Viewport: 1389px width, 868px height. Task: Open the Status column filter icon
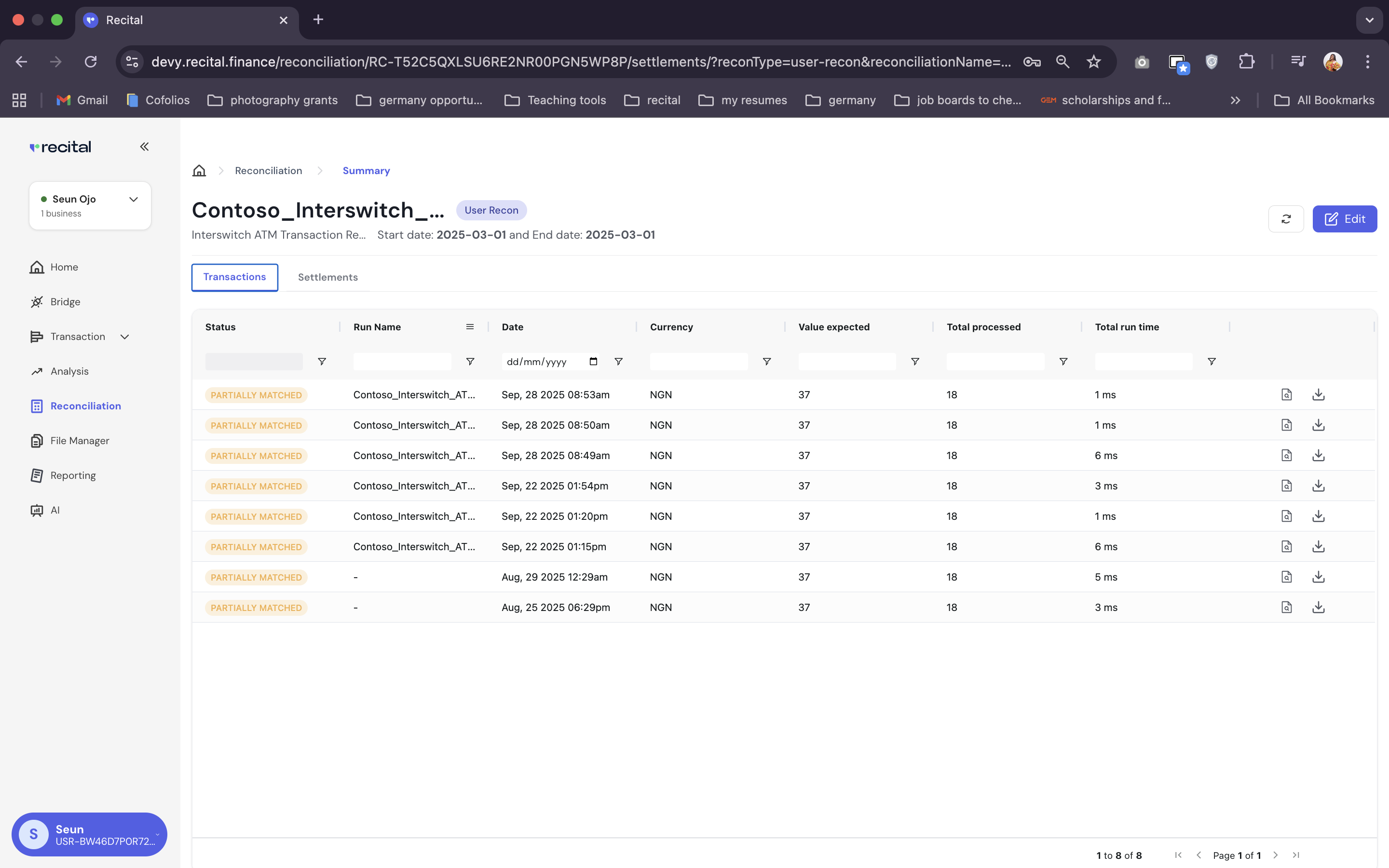(321, 362)
